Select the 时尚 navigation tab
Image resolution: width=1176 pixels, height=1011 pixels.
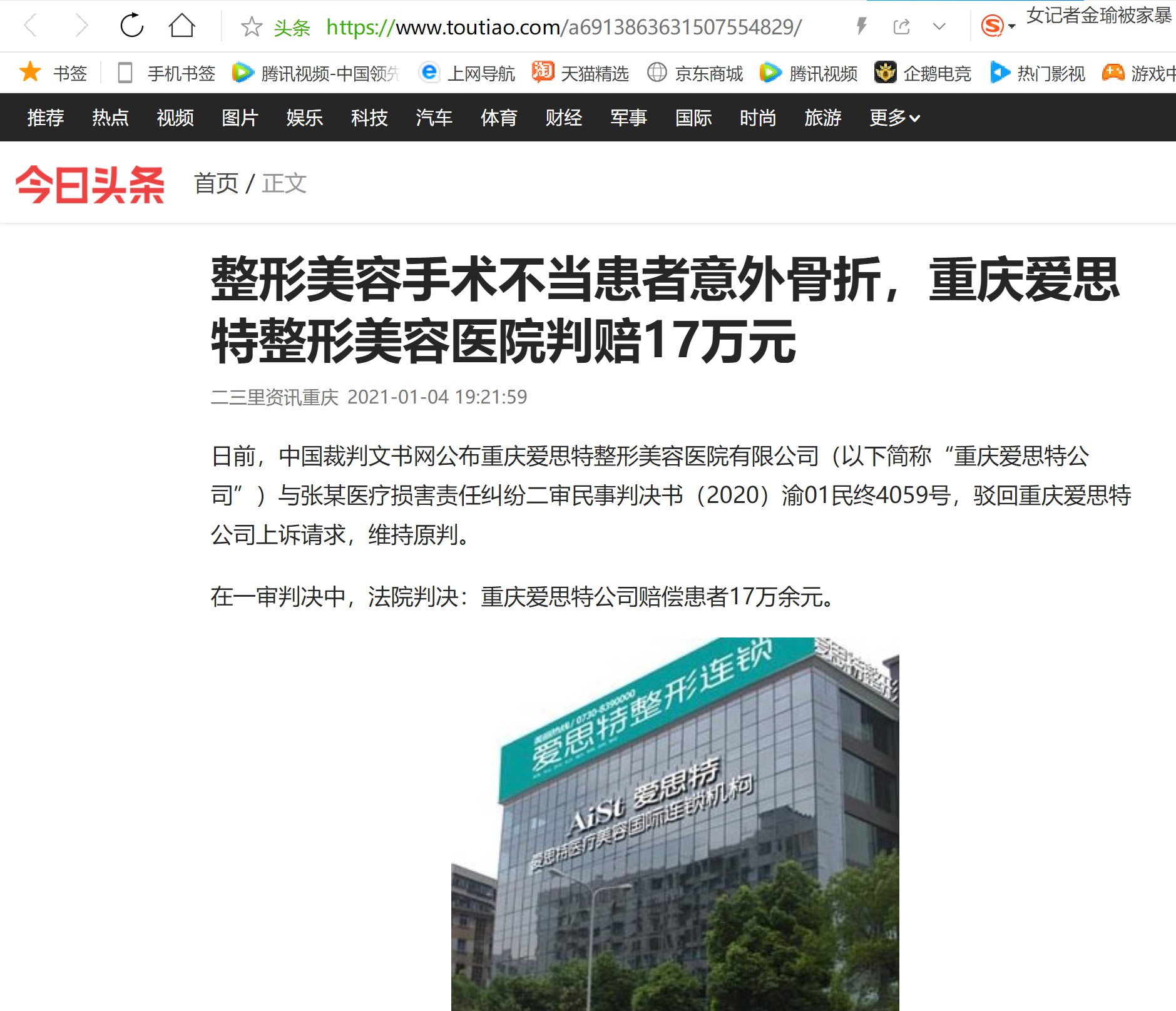758,118
